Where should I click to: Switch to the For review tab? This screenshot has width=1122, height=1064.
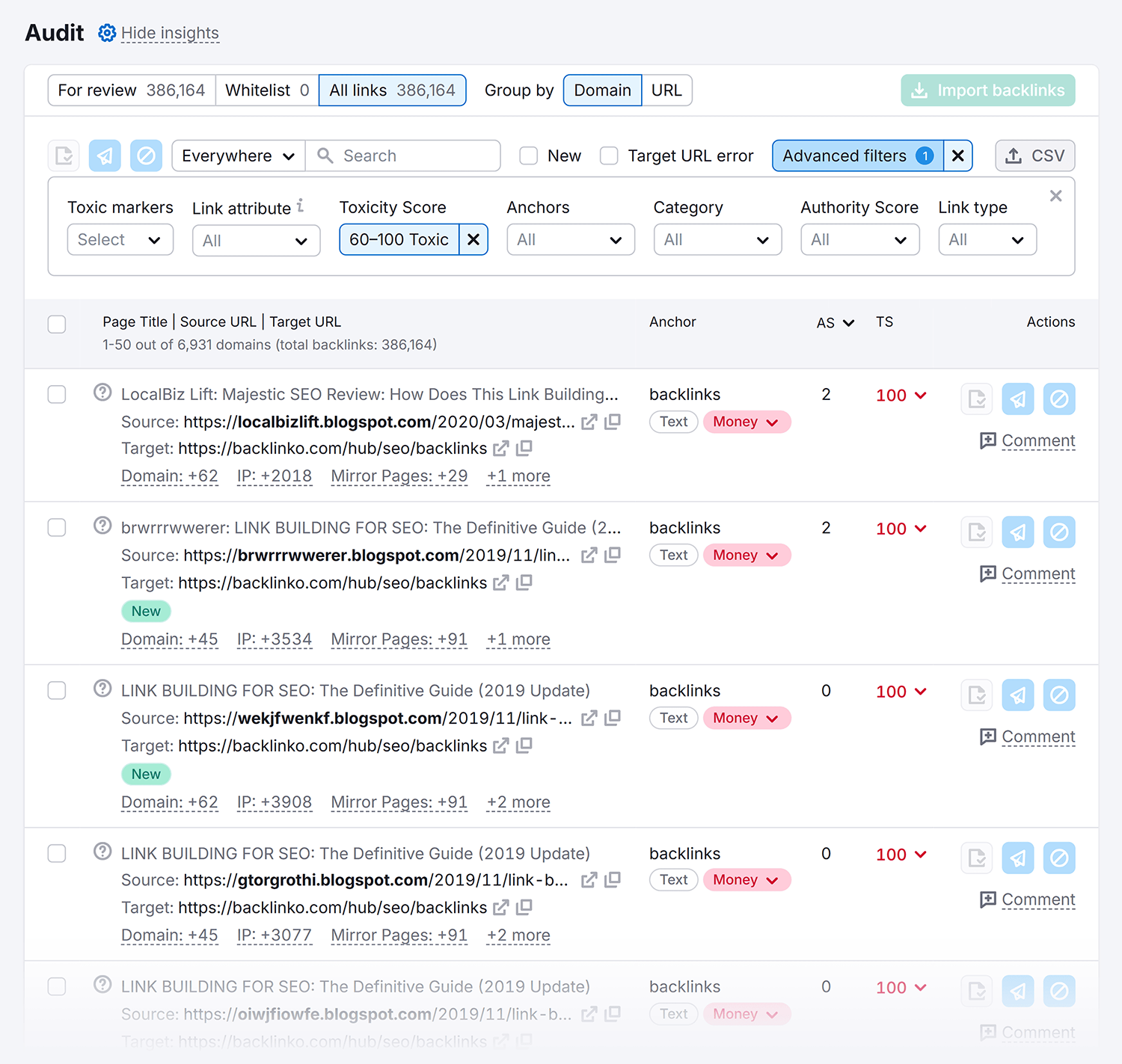[x=132, y=90]
